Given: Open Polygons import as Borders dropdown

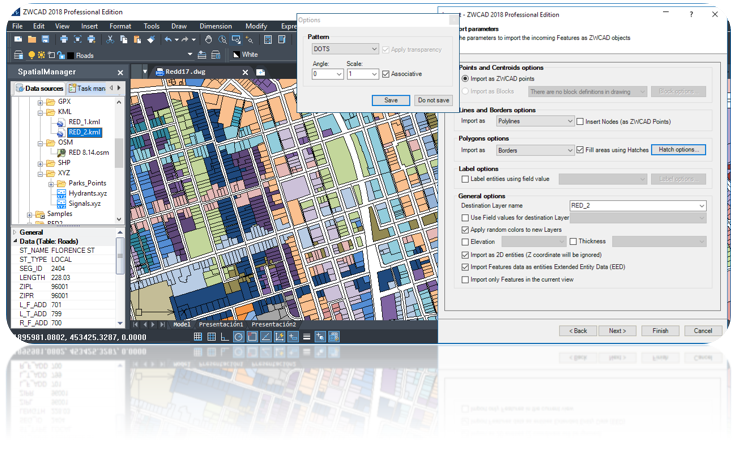Looking at the screenshot, I should click(535, 150).
